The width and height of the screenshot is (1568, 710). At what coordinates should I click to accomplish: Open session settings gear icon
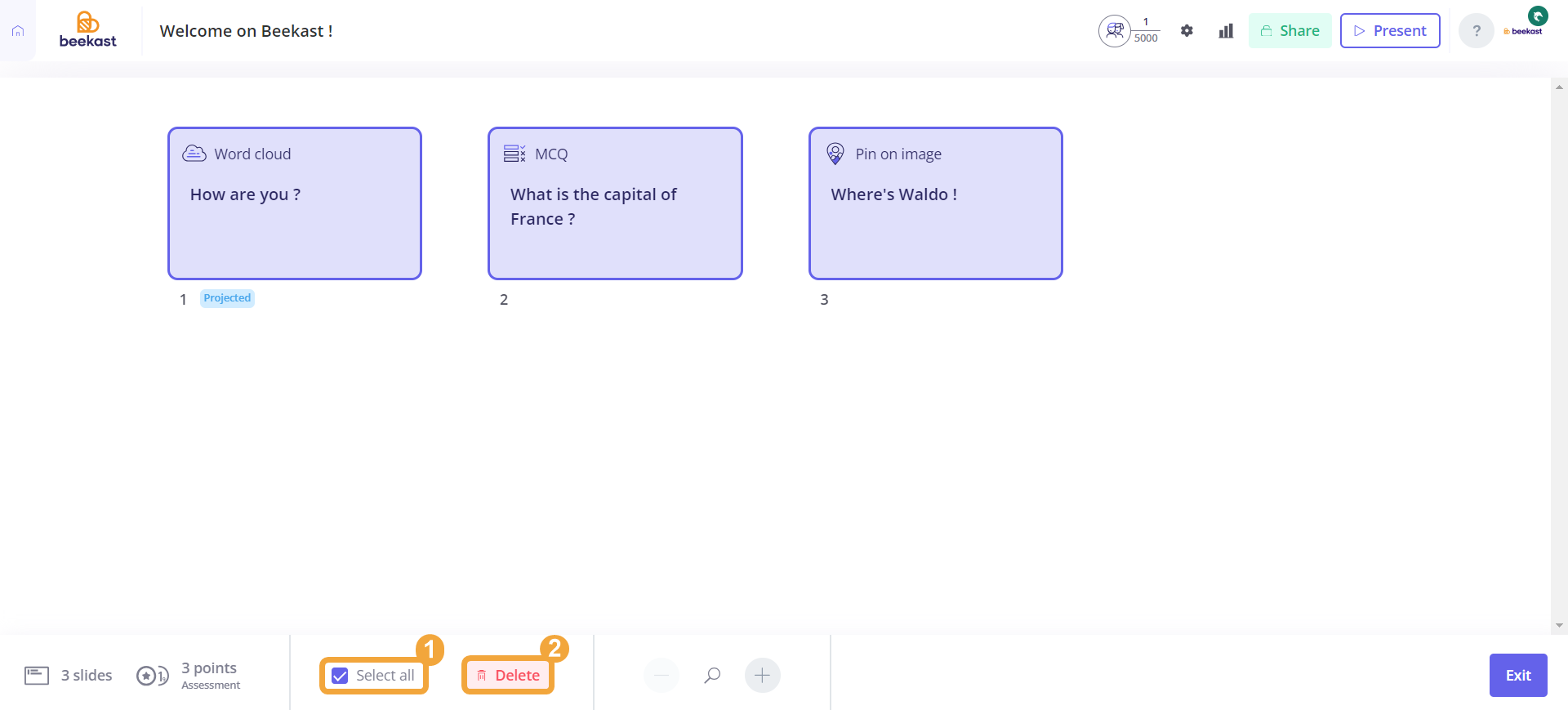point(1187,31)
